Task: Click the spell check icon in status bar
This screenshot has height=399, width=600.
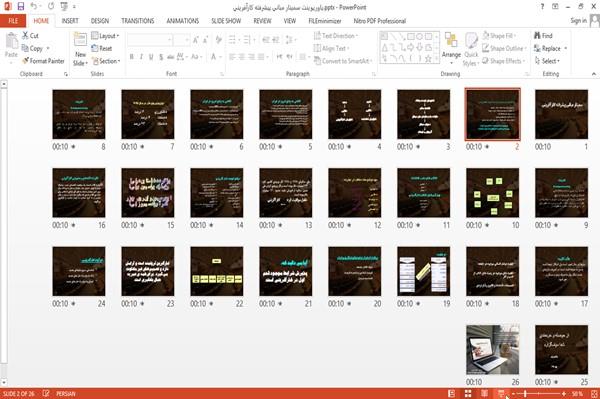Action: (x=46, y=393)
